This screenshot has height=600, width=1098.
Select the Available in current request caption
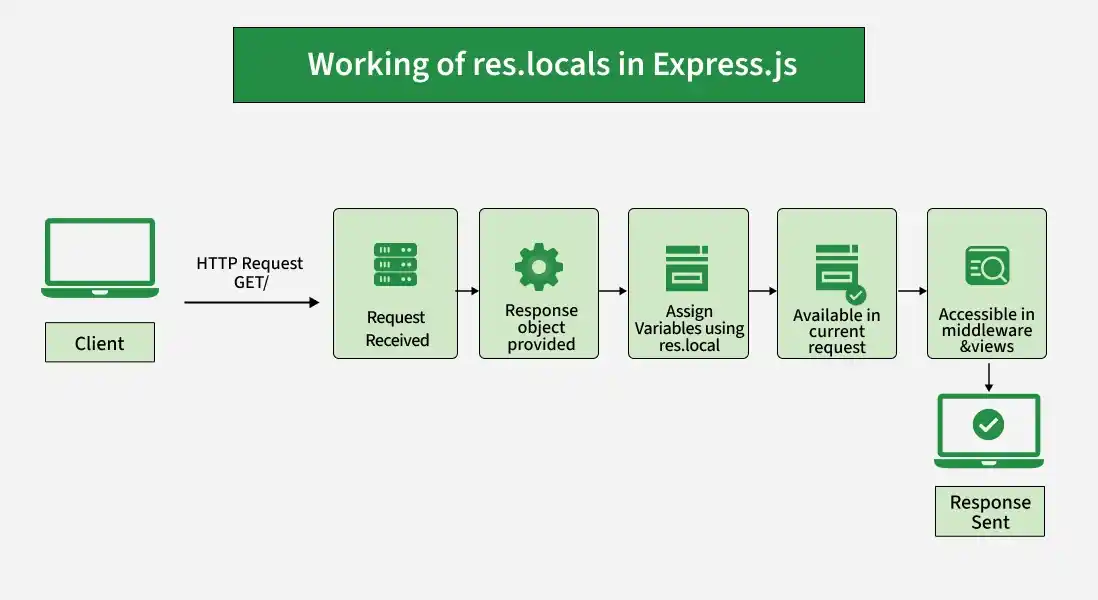(837, 331)
